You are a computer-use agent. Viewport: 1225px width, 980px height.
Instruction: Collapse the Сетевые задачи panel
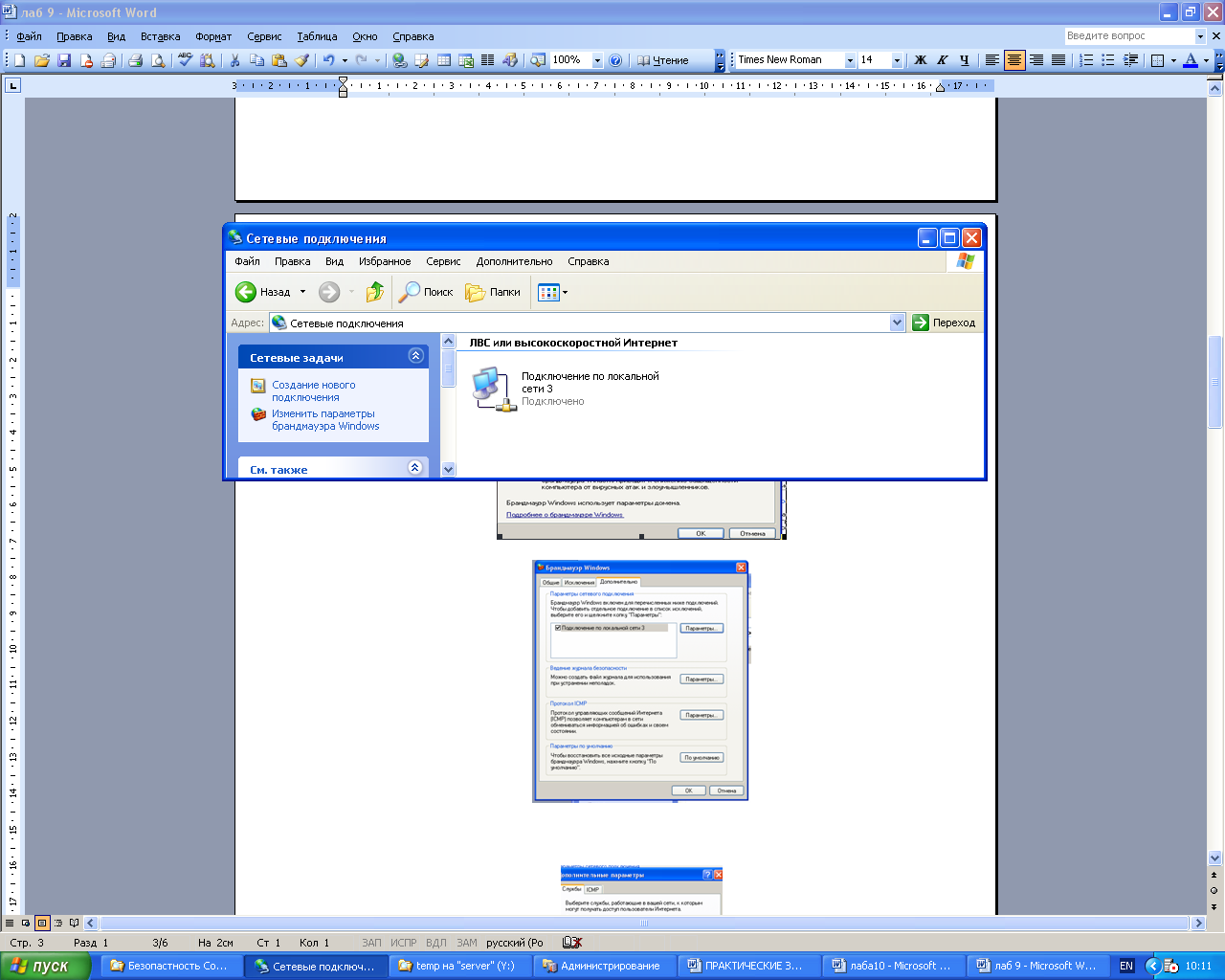click(x=415, y=356)
